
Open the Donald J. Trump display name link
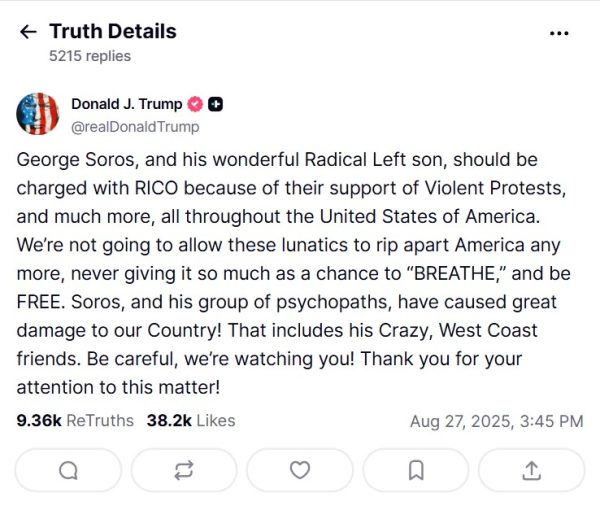(x=126, y=104)
